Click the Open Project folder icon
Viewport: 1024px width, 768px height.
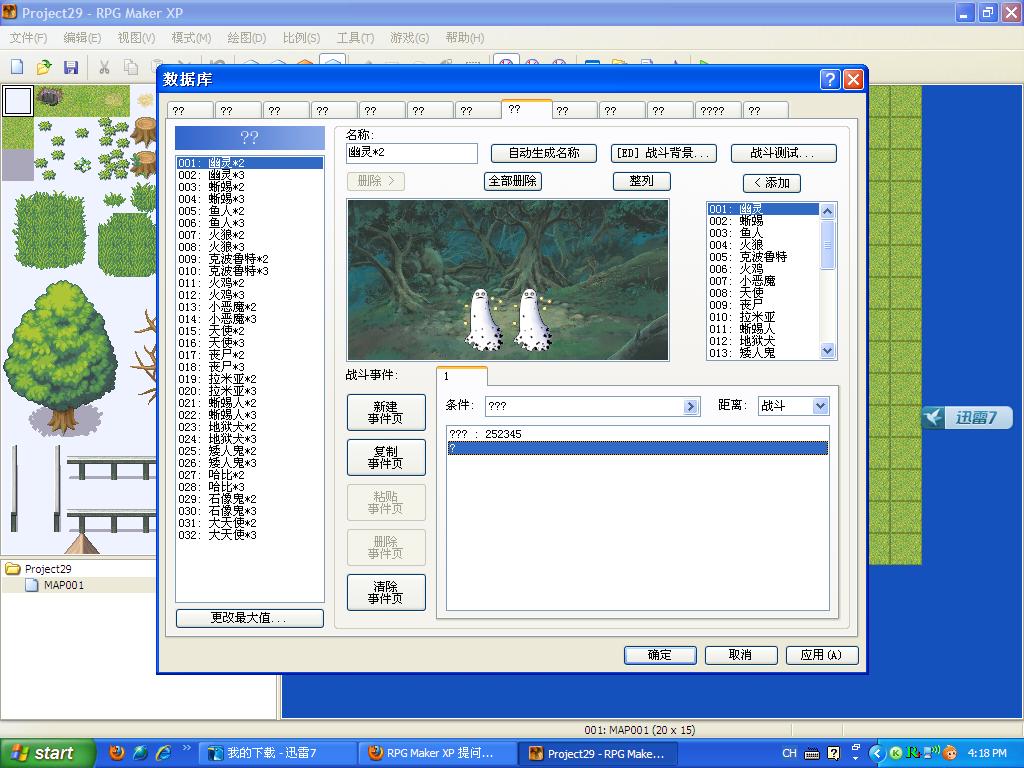[44, 67]
